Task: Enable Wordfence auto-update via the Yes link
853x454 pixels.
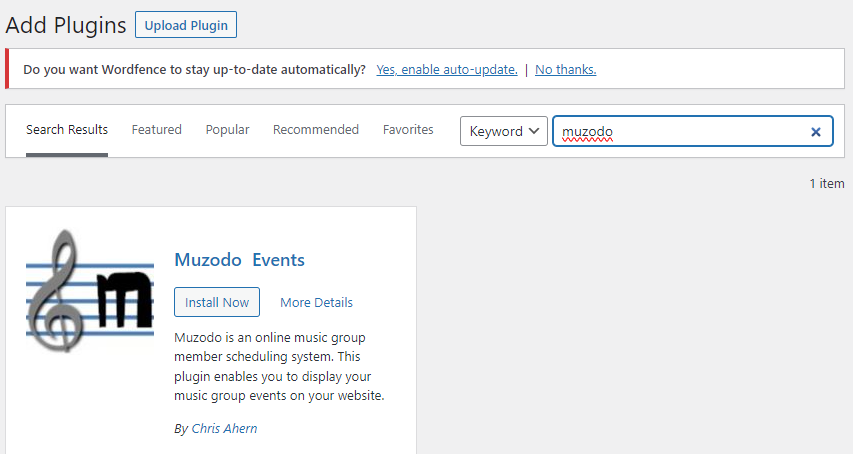Action: tap(446, 70)
